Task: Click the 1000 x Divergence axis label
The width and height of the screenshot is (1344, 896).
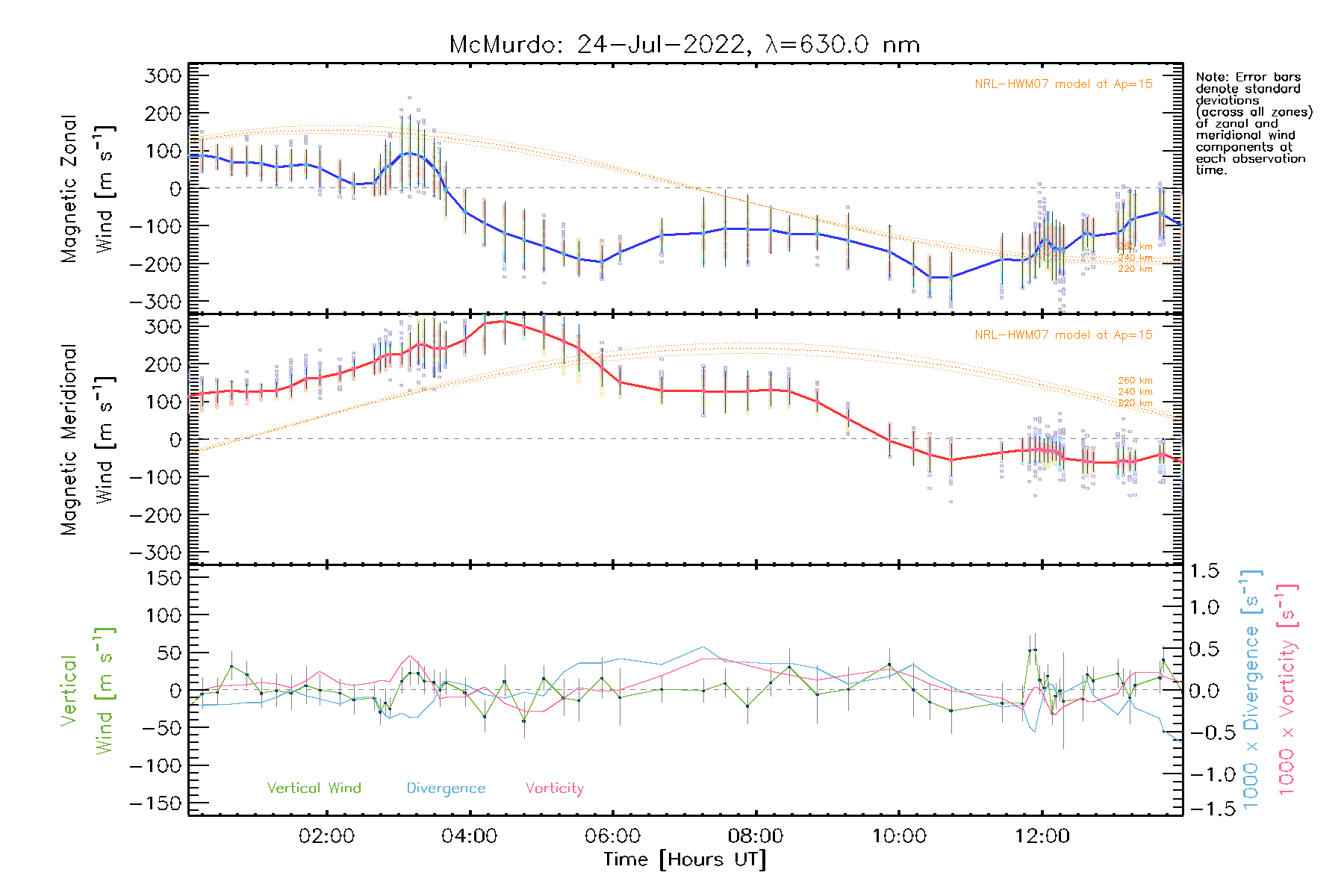Action: click(x=1251, y=689)
